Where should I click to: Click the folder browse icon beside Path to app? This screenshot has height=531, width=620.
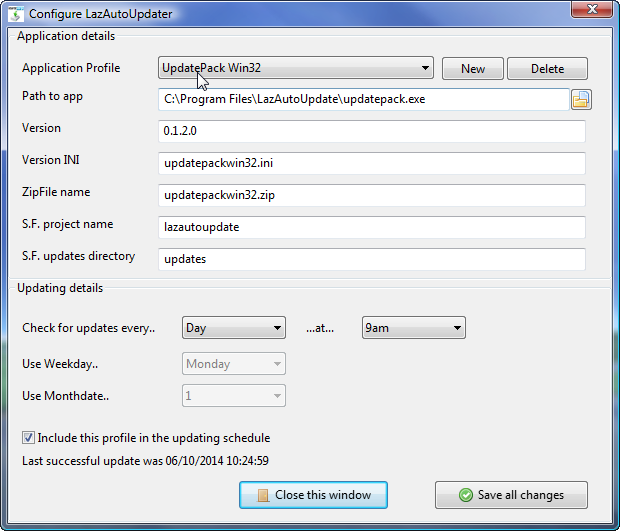(581, 99)
